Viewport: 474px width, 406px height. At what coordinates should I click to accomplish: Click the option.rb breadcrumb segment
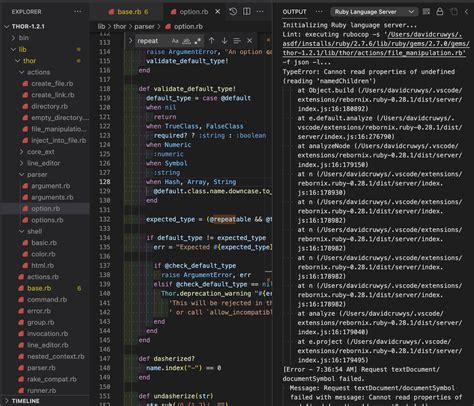coord(184,26)
